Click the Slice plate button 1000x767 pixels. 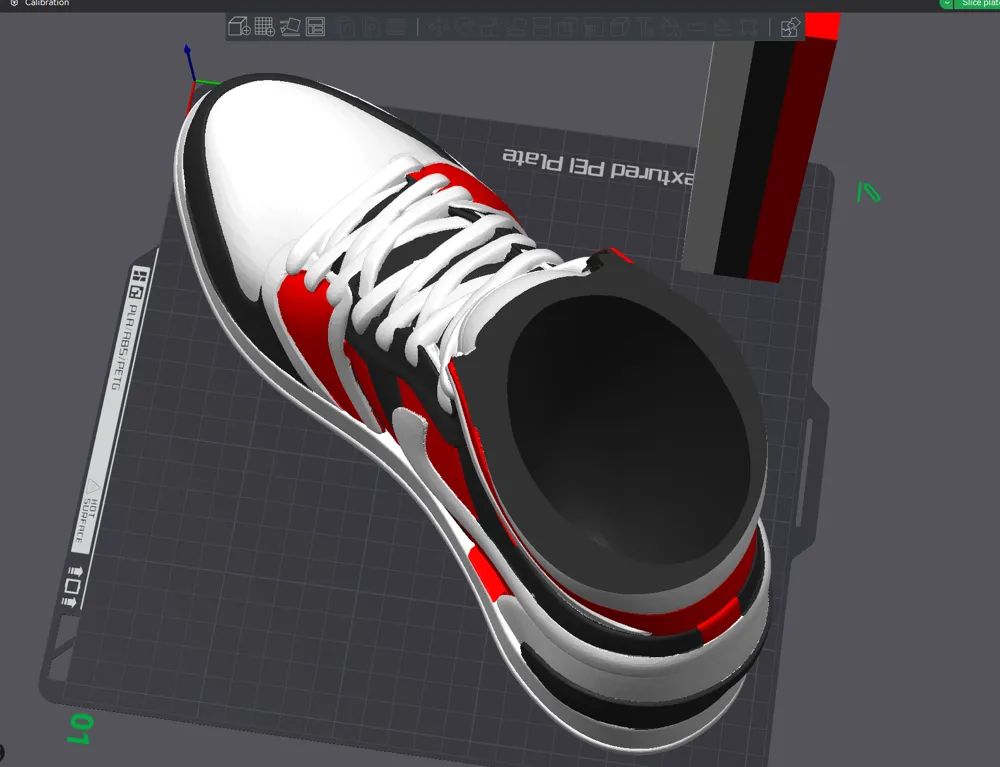978,3
